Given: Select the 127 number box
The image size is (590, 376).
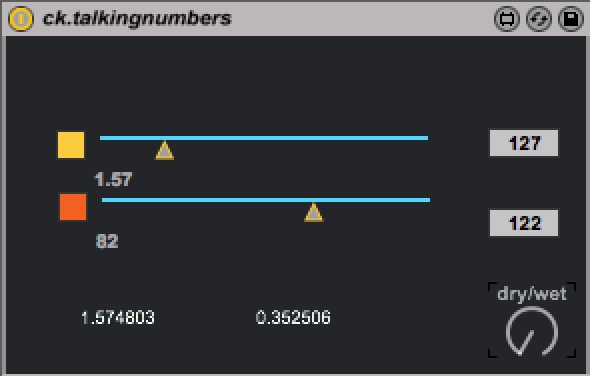Looking at the screenshot, I should [524, 143].
